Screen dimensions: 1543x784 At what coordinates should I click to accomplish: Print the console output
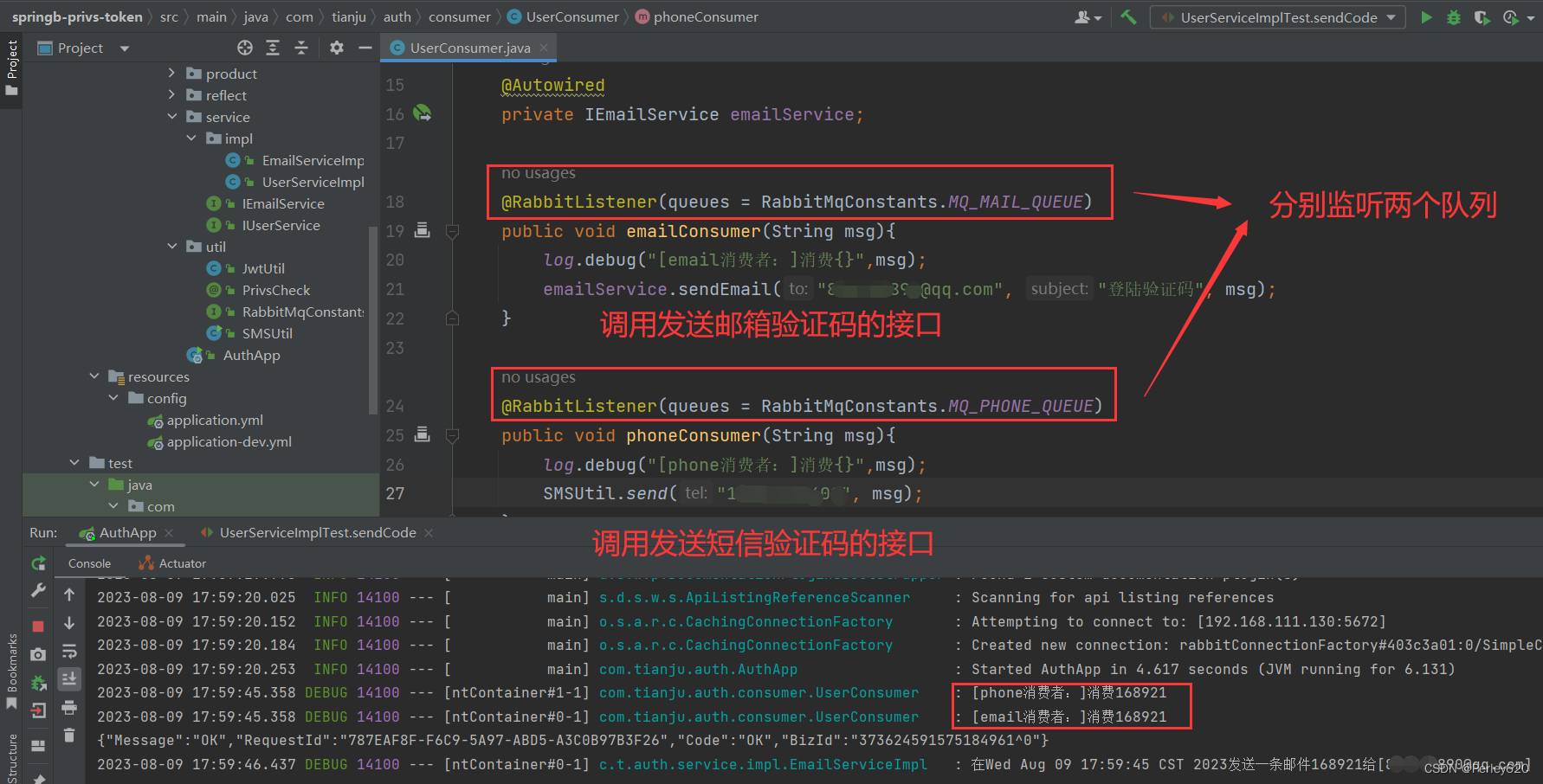coord(69,708)
